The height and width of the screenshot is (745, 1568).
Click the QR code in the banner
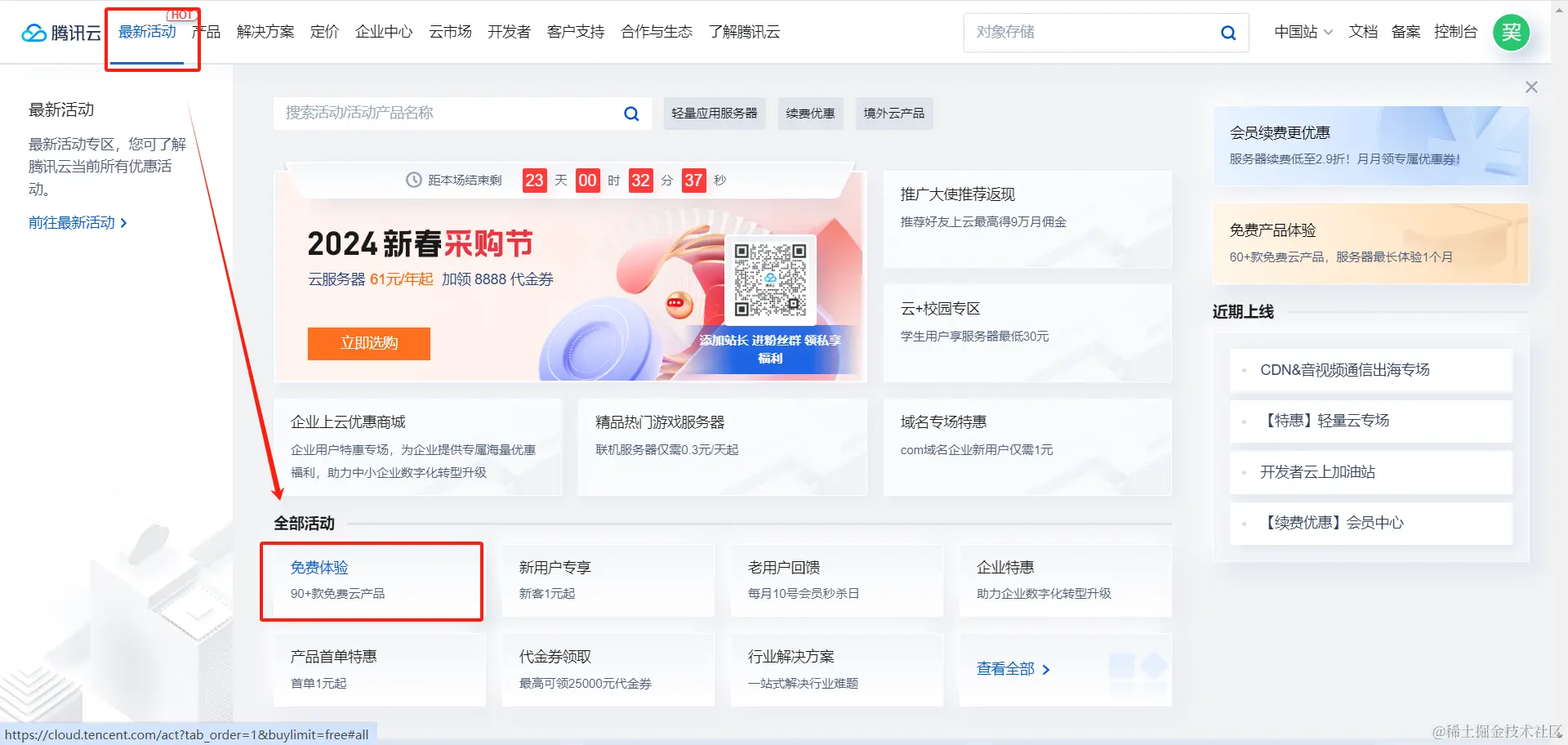(769, 279)
